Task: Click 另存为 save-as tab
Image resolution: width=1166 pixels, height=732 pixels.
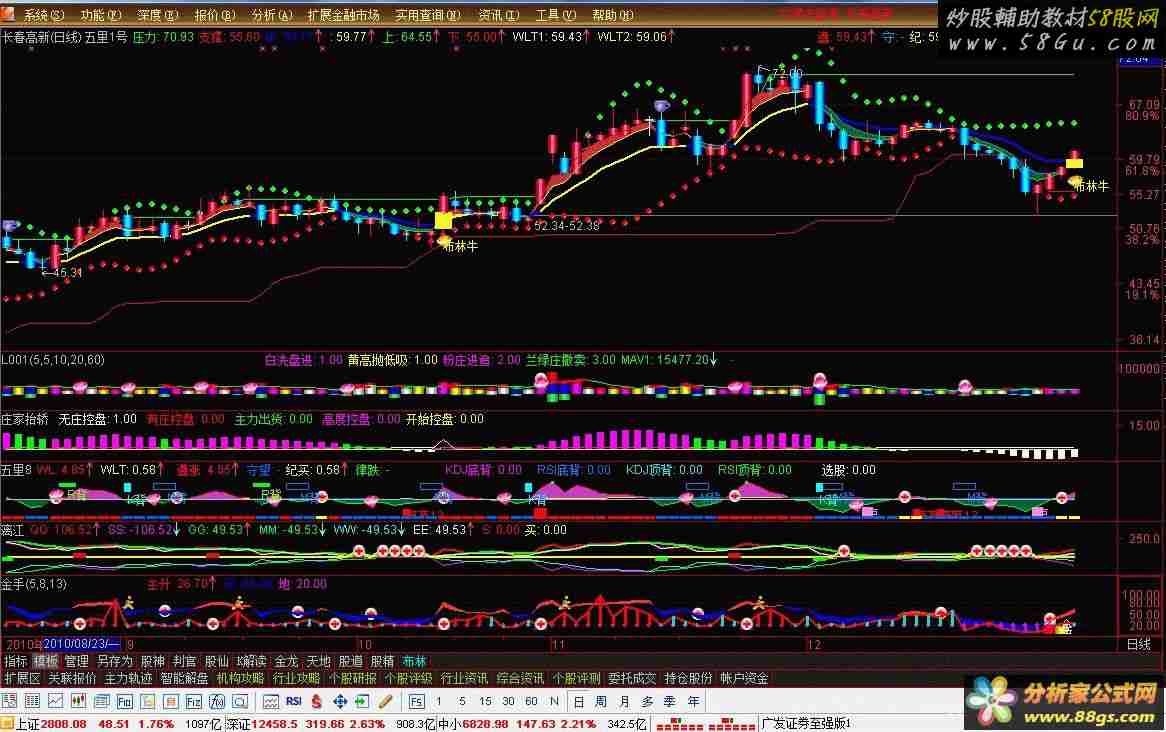Action: coord(115,661)
